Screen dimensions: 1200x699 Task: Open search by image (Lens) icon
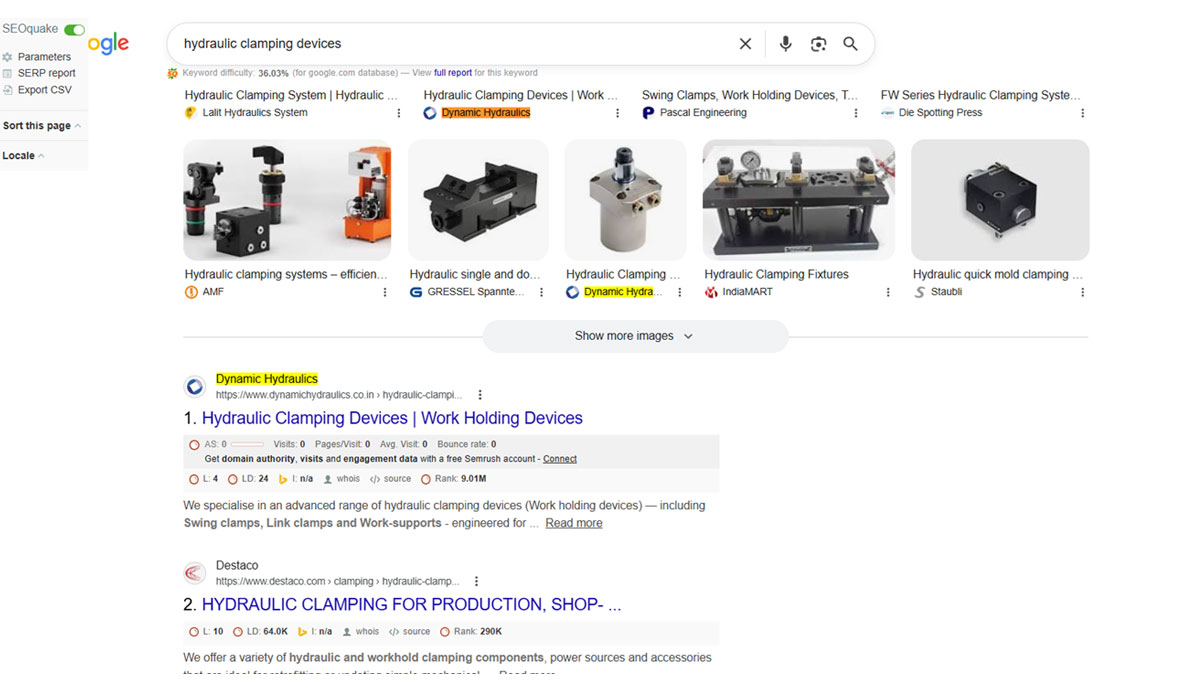pos(819,44)
